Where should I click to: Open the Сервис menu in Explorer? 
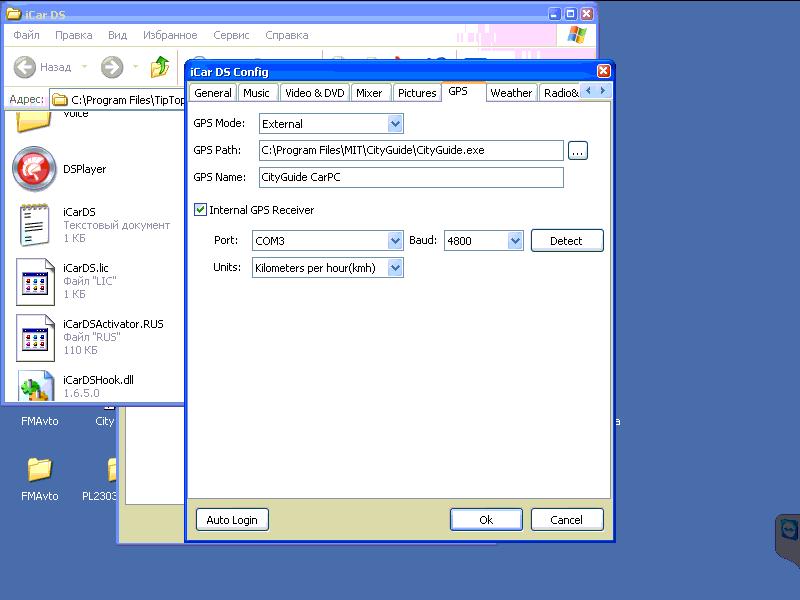click(231, 35)
